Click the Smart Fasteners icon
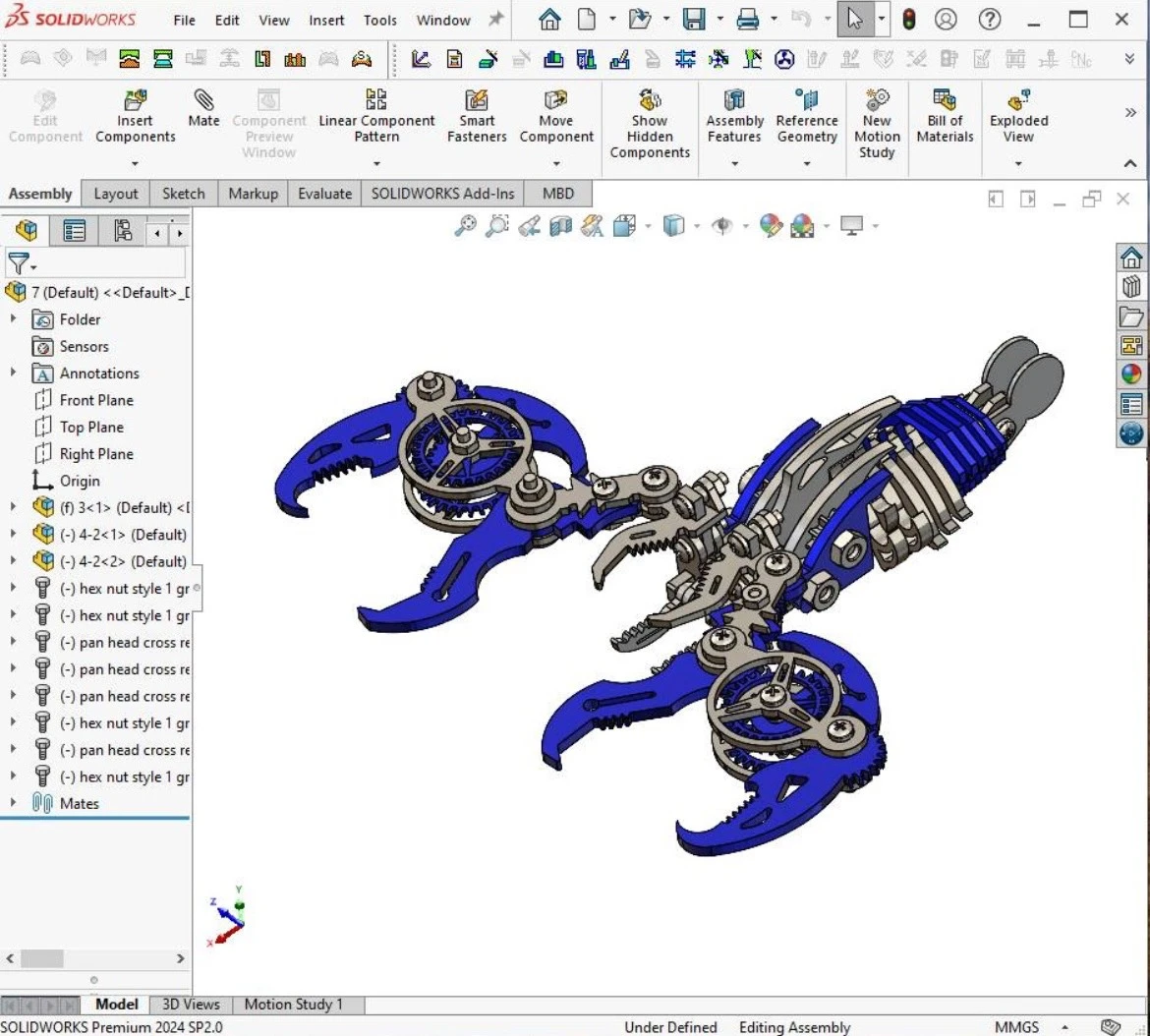The width and height of the screenshot is (1150, 1036). (x=477, y=101)
